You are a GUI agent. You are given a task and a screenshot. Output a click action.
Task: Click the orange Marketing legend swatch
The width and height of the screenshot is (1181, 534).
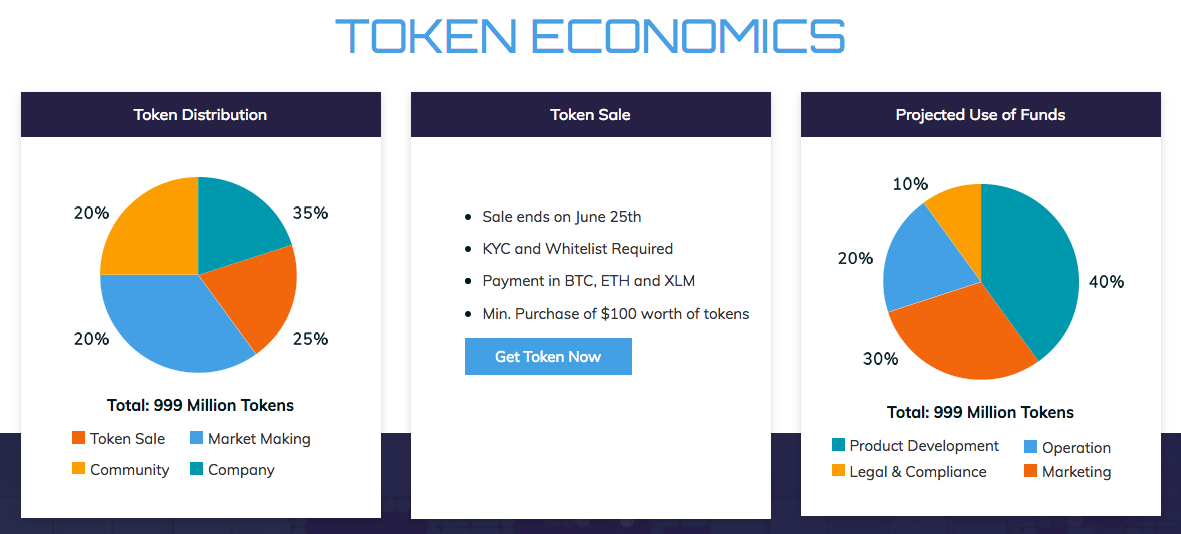point(1031,471)
